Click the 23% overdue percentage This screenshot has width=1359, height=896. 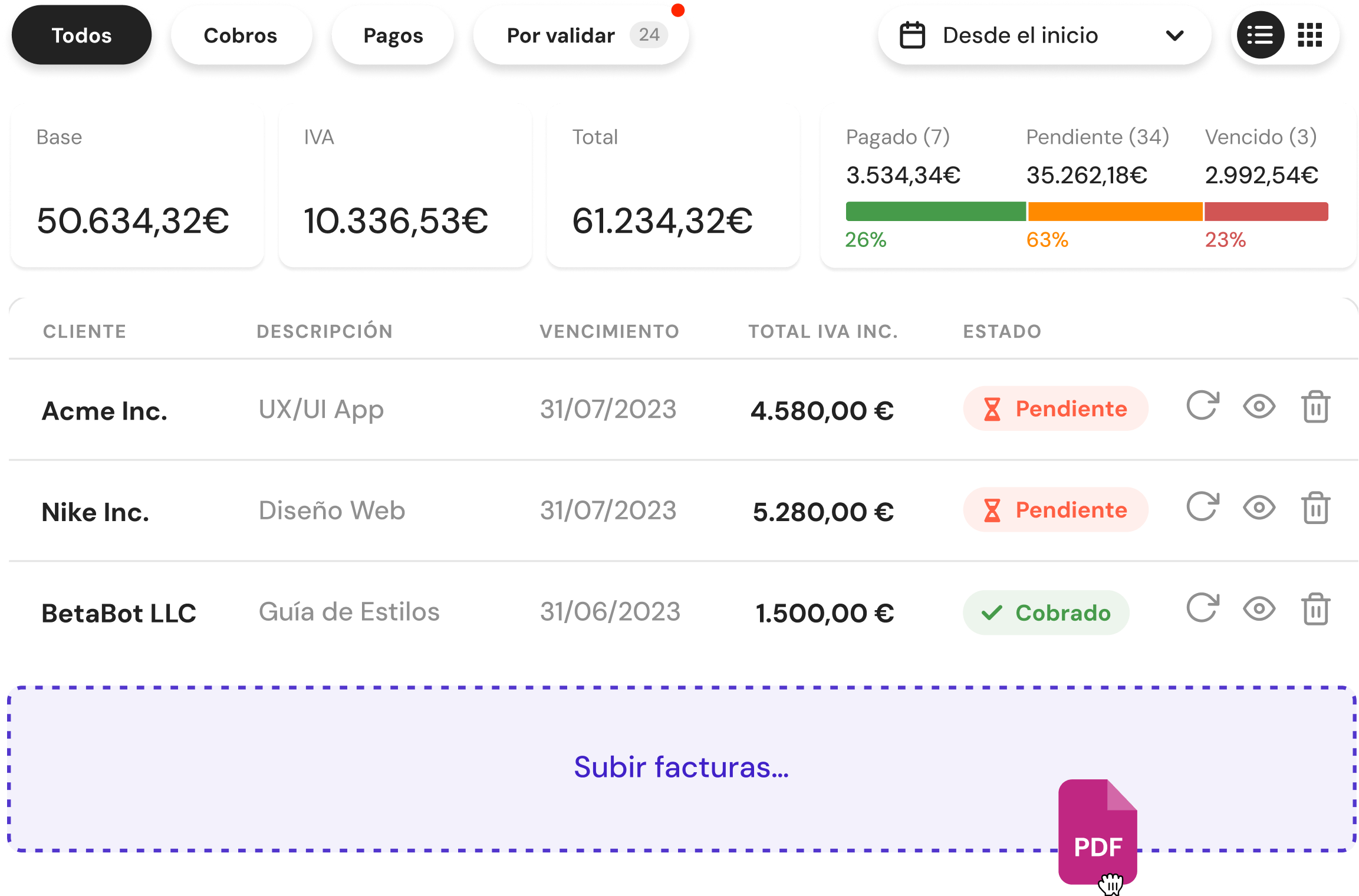(1225, 240)
